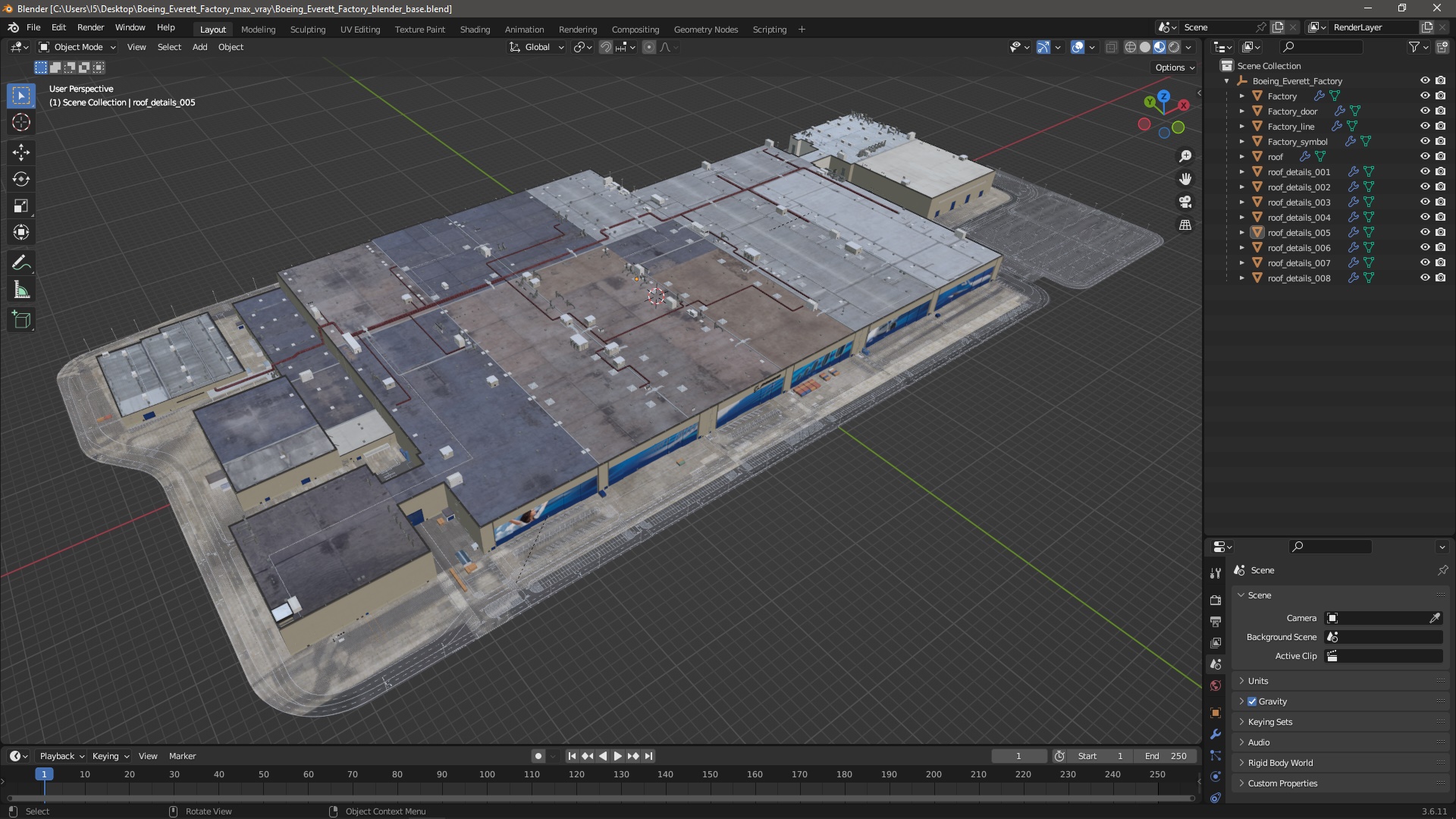Switch orthographic/perspective grid icon

(1185, 225)
